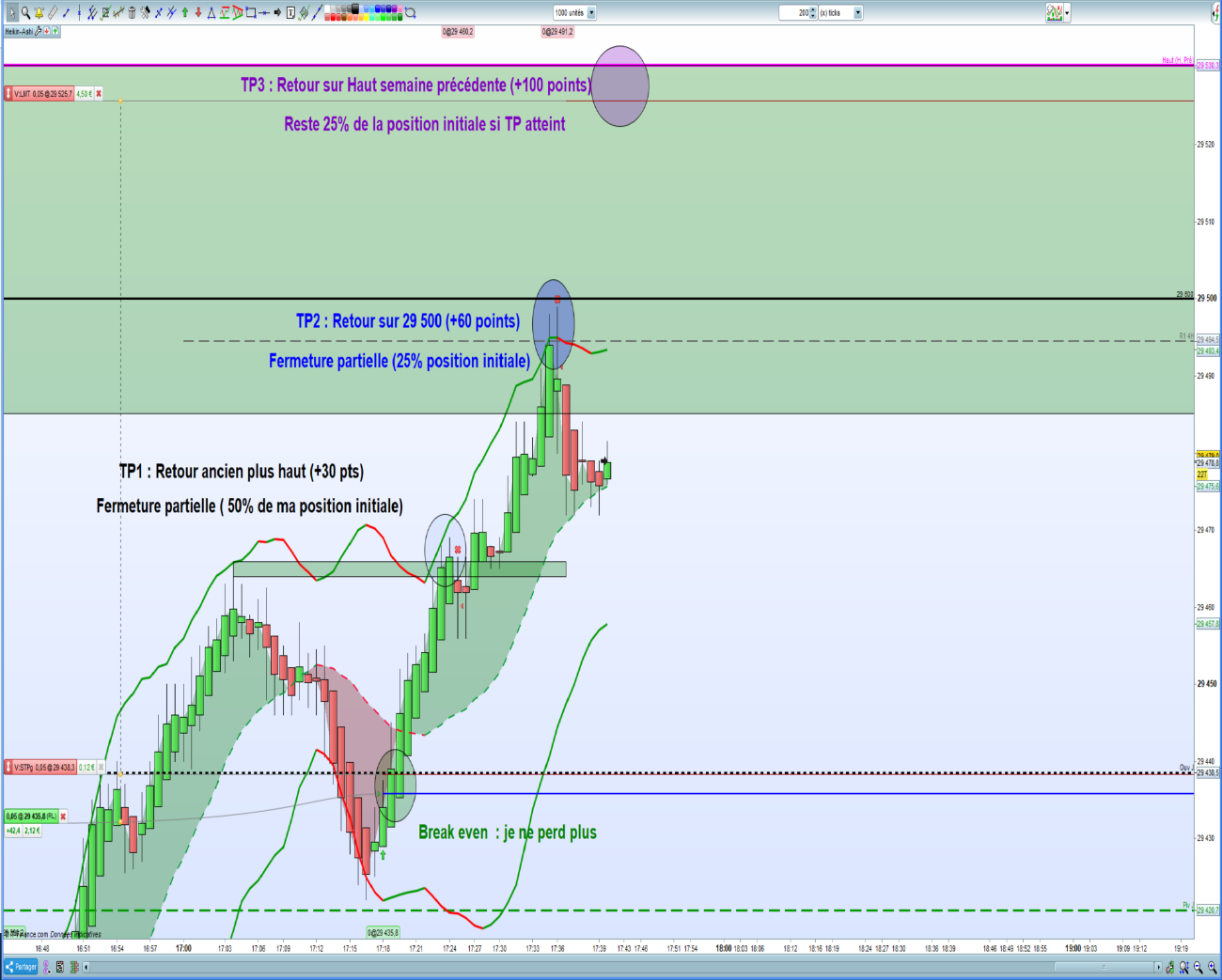This screenshot has width=1222, height=980.
Task: Select the vertical line drawing tool
Action: pyautogui.click(x=79, y=13)
